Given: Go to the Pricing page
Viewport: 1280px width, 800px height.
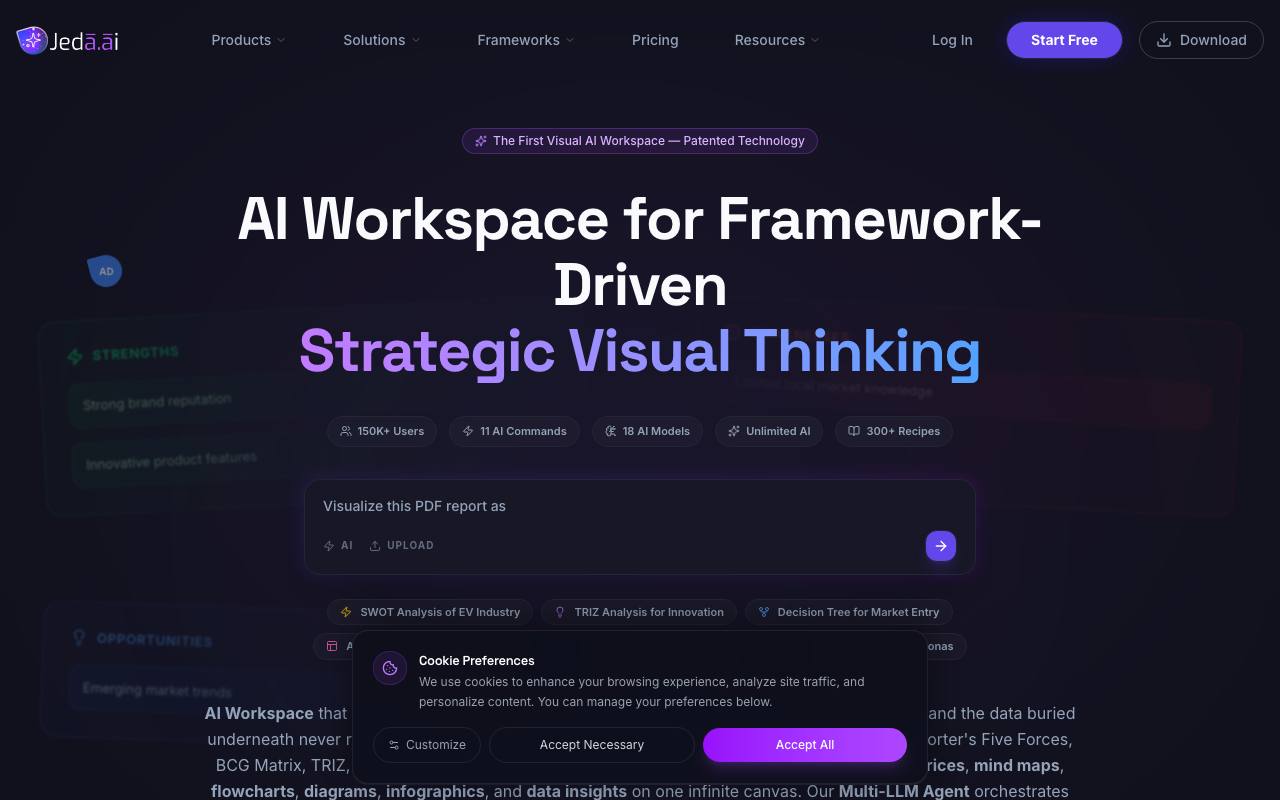Looking at the screenshot, I should (x=655, y=40).
